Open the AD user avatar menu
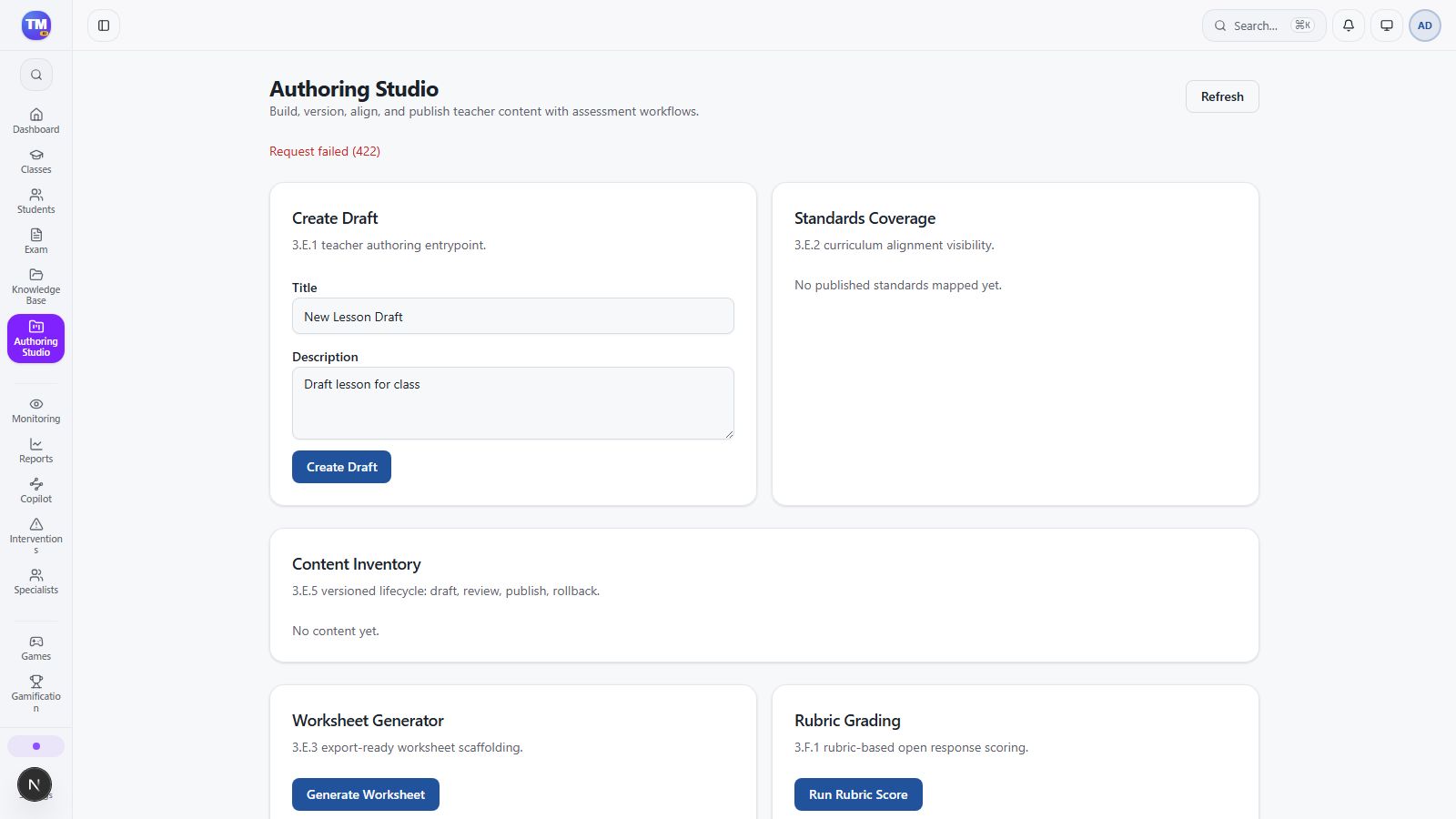The image size is (1456, 819). tap(1425, 25)
